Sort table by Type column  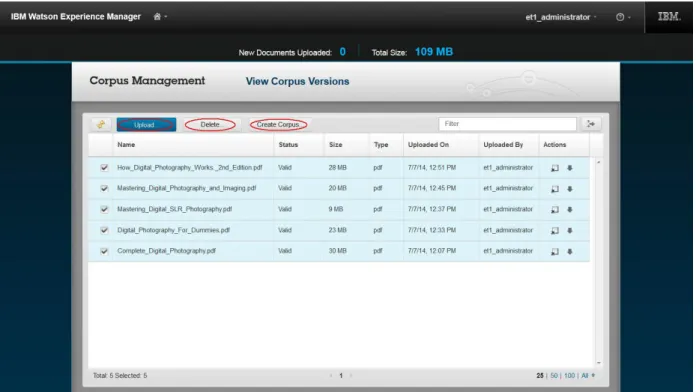(x=381, y=145)
